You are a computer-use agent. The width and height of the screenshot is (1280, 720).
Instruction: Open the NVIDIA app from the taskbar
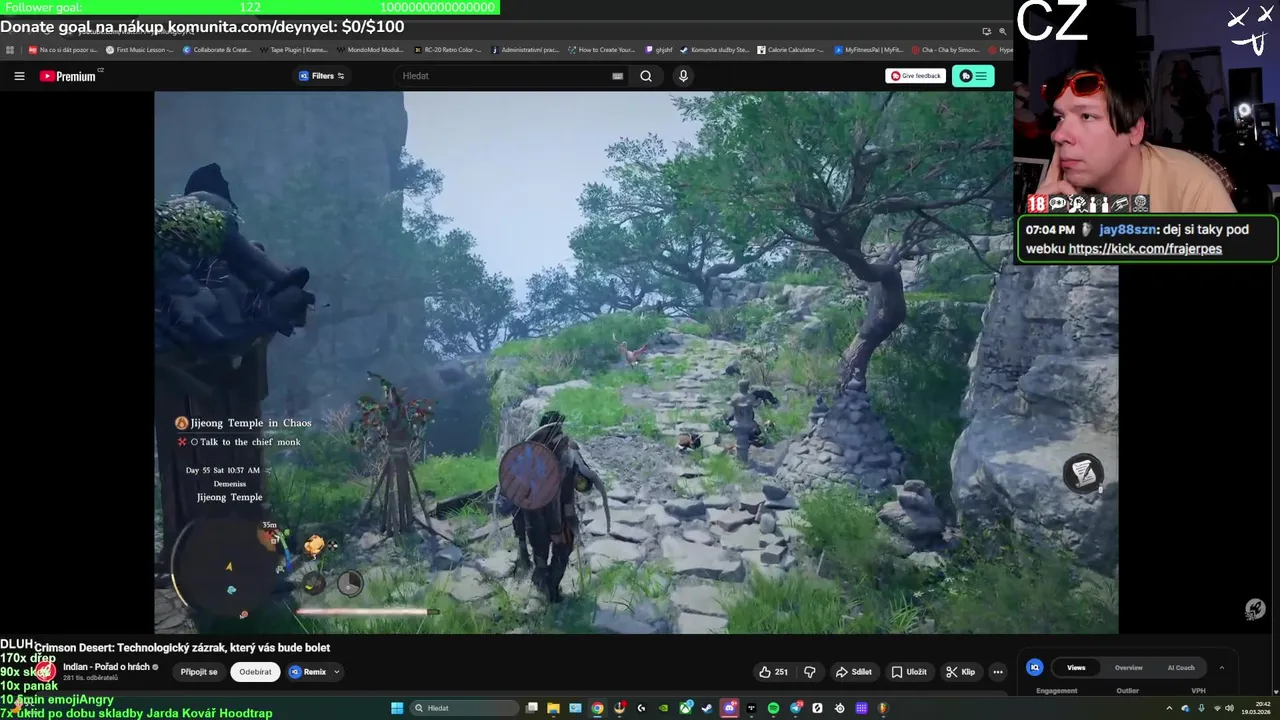click(x=663, y=708)
